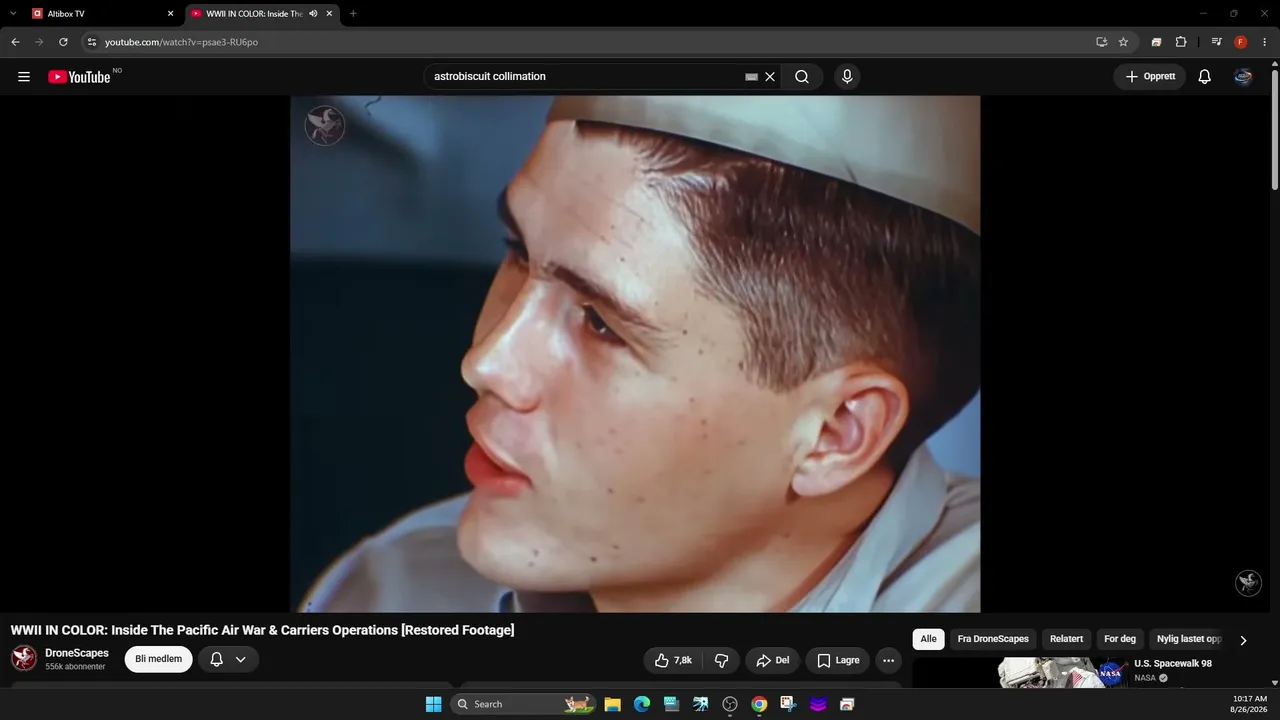Close the WWII IN COLOR tab
The width and height of the screenshot is (1280, 720).
coord(329,14)
